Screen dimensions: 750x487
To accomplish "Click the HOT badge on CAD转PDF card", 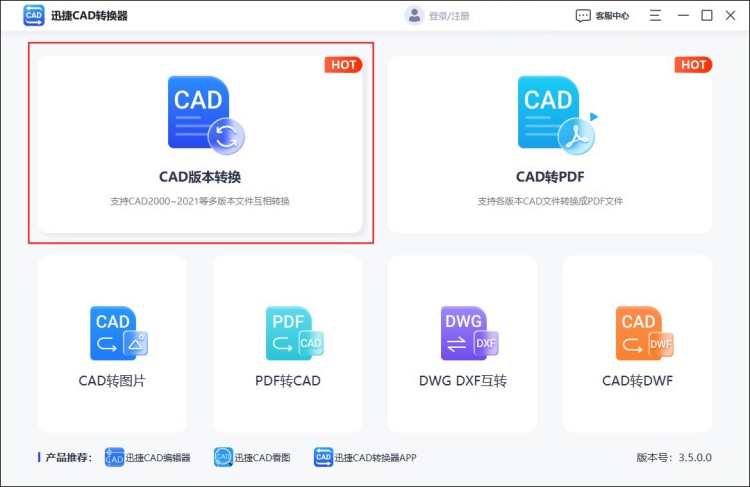I will point(693,65).
